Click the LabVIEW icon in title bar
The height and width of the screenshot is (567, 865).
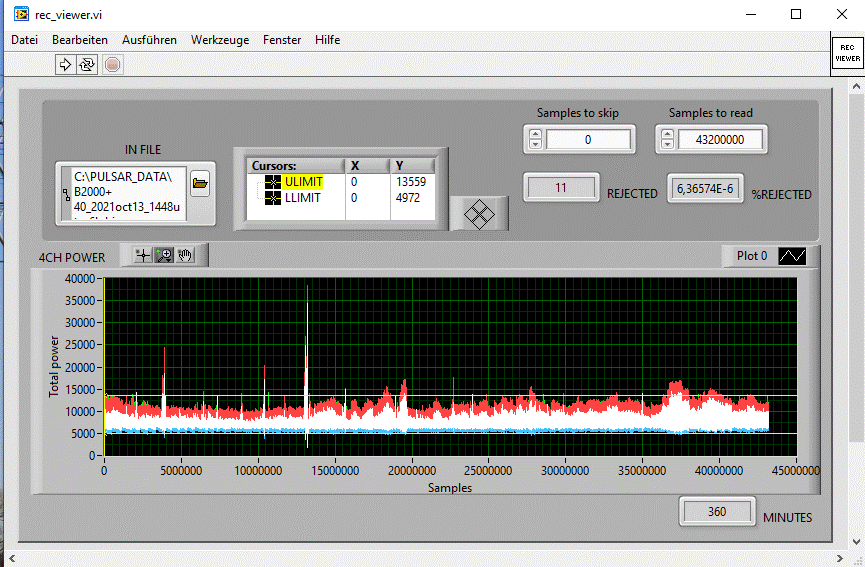(x=21, y=14)
